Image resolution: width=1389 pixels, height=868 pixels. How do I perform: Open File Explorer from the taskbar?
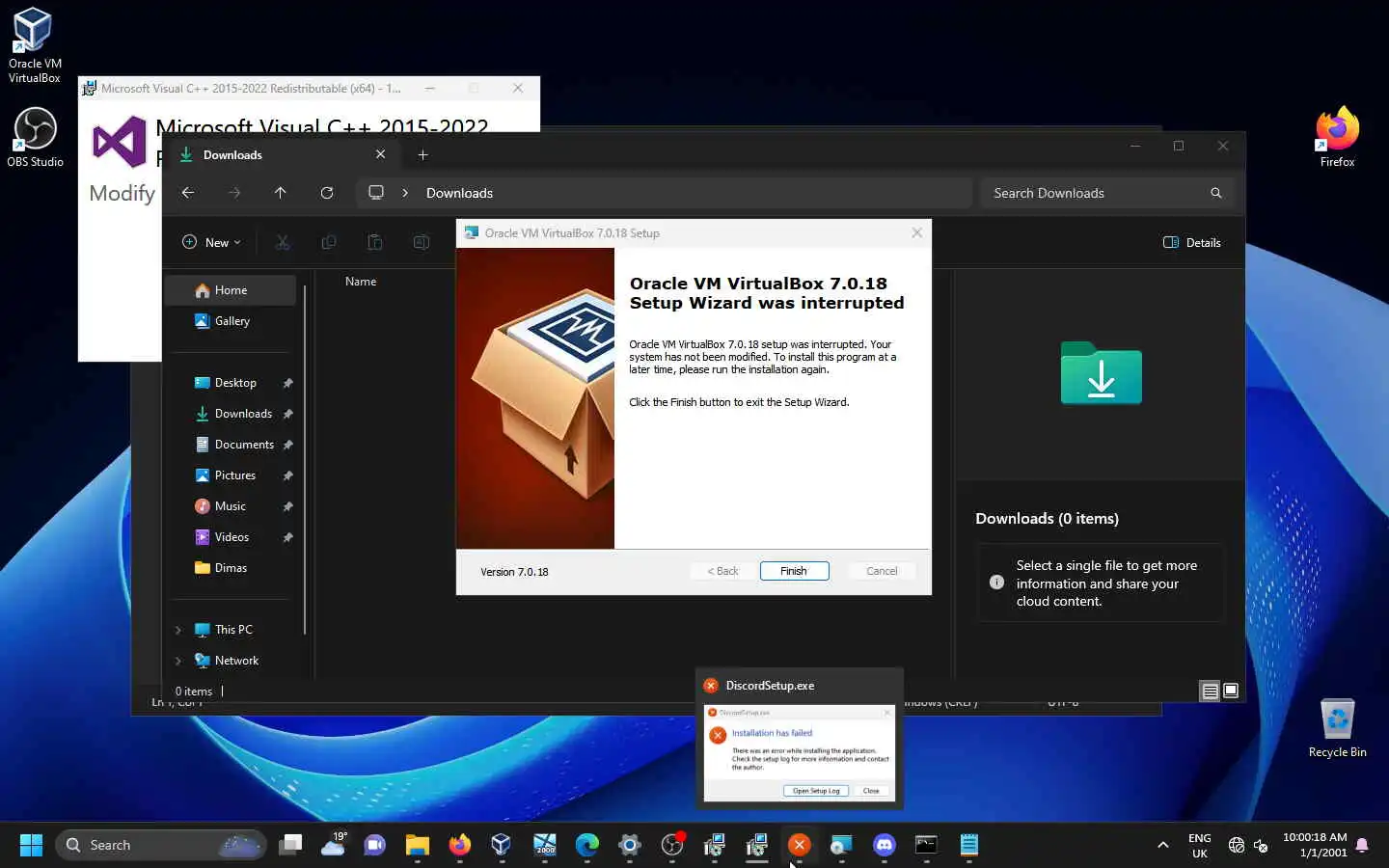pos(418,845)
